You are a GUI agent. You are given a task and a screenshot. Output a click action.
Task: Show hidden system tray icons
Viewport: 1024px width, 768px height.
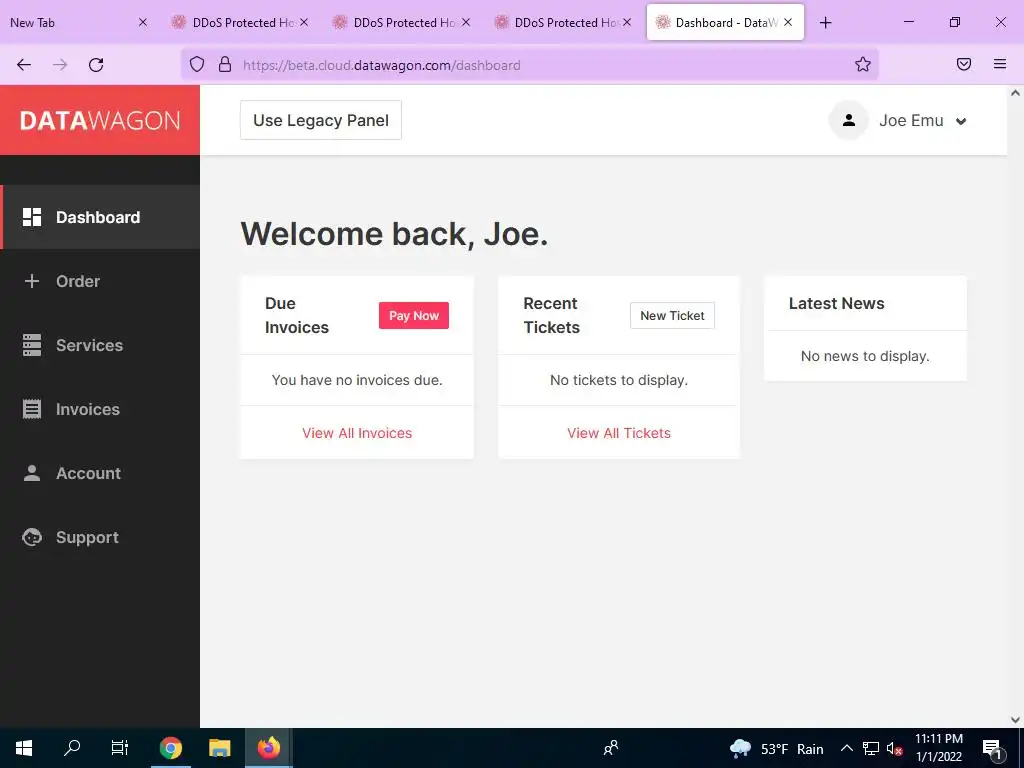pos(846,748)
